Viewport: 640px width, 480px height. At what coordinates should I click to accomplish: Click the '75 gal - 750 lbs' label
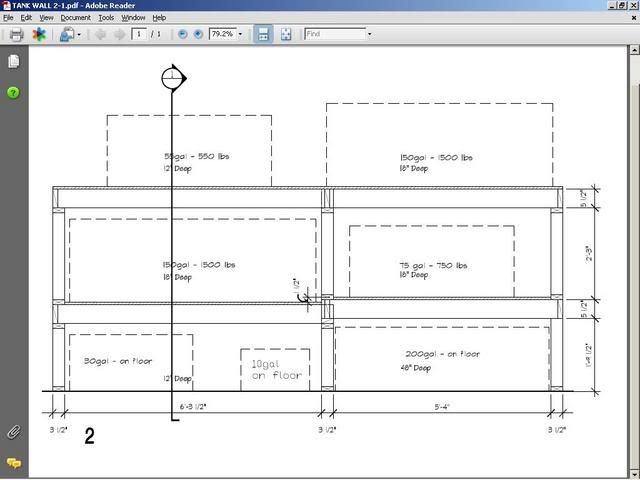433,266
